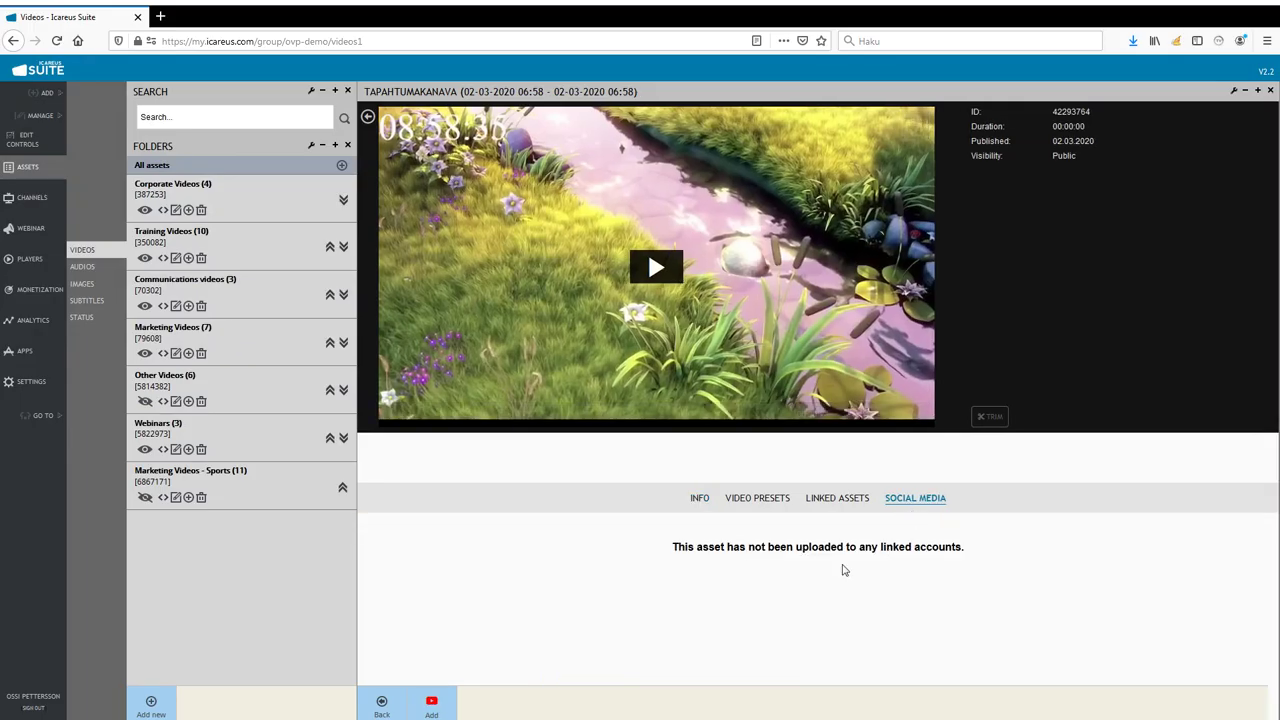Move Training Videos folder down

click(343, 247)
